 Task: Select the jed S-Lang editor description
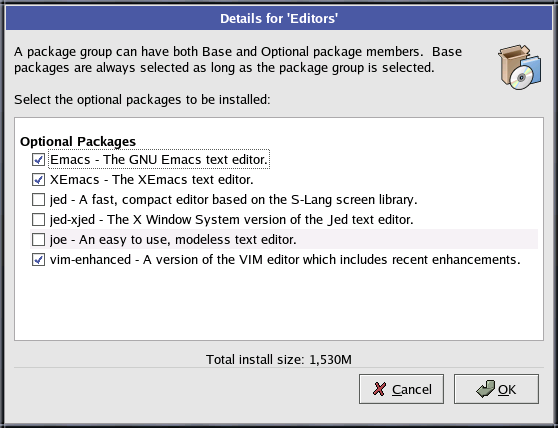[x=233, y=200]
